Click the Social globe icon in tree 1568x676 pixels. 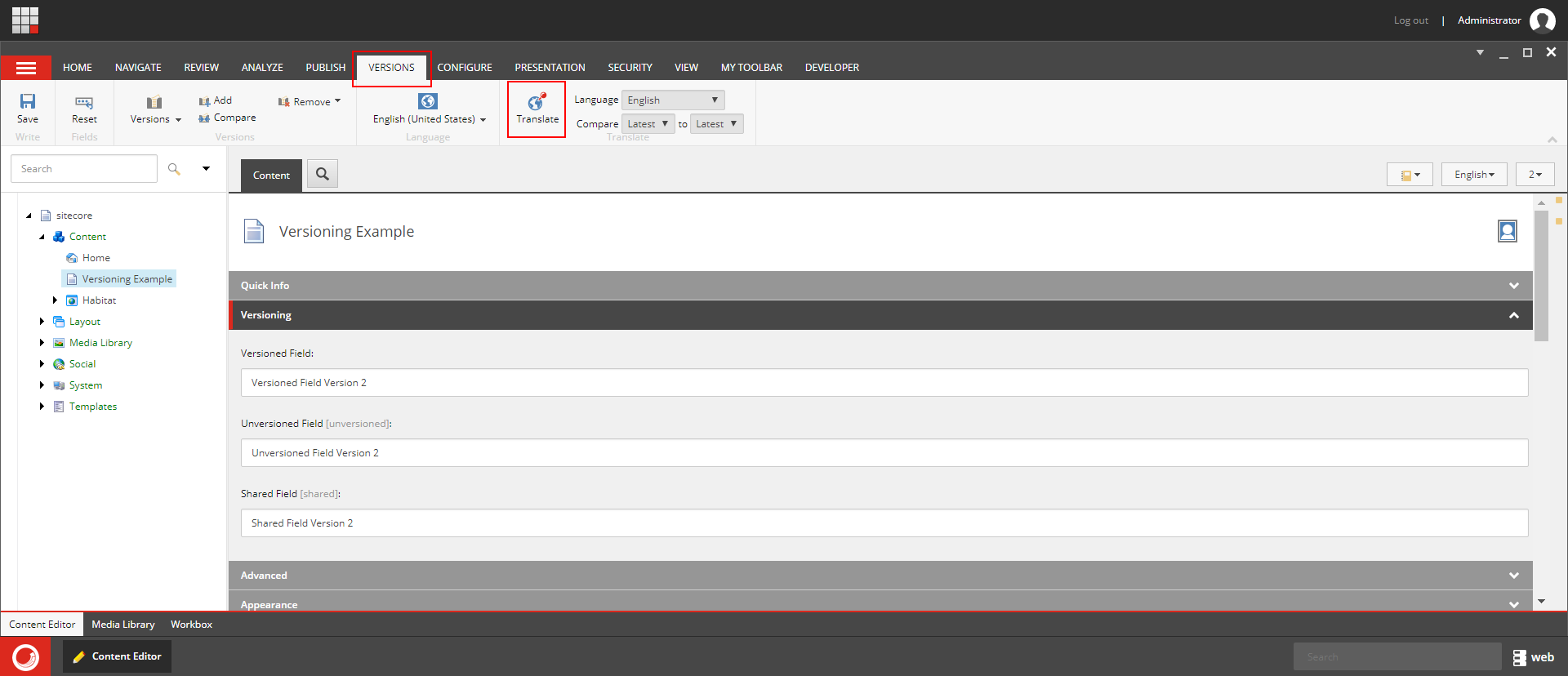click(59, 364)
